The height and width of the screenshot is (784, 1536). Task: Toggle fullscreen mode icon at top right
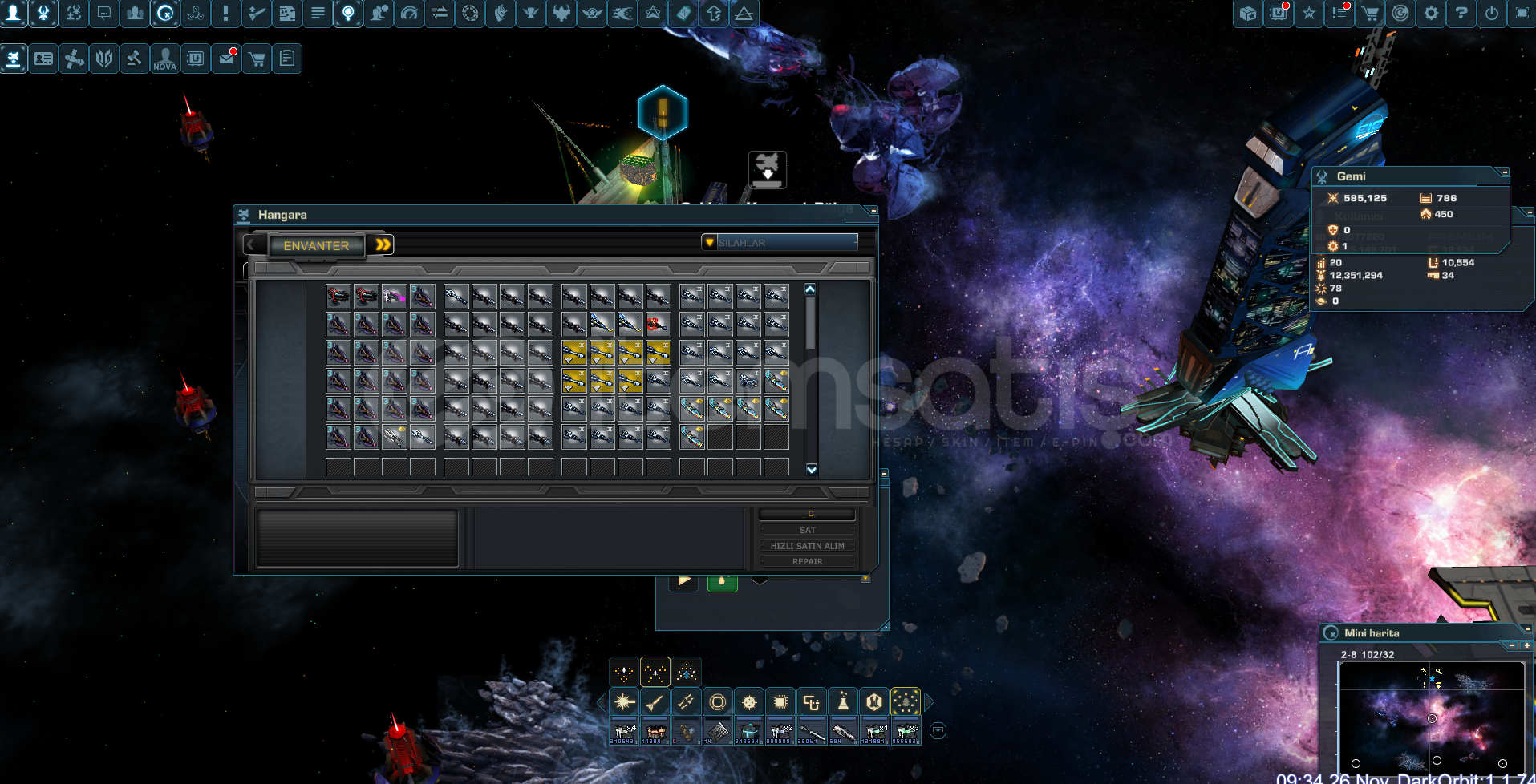(1522, 14)
